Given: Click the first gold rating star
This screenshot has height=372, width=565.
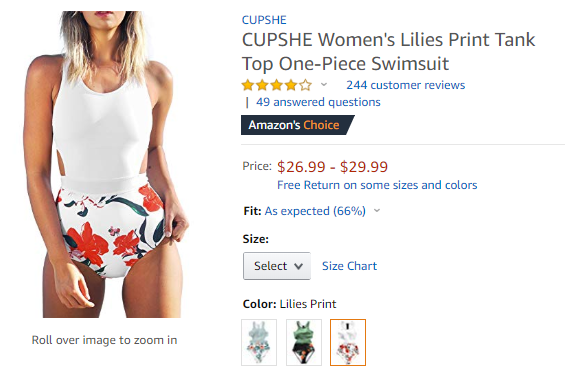Looking at the screenshot, I should pyautogui.click(x=248, y=85).
